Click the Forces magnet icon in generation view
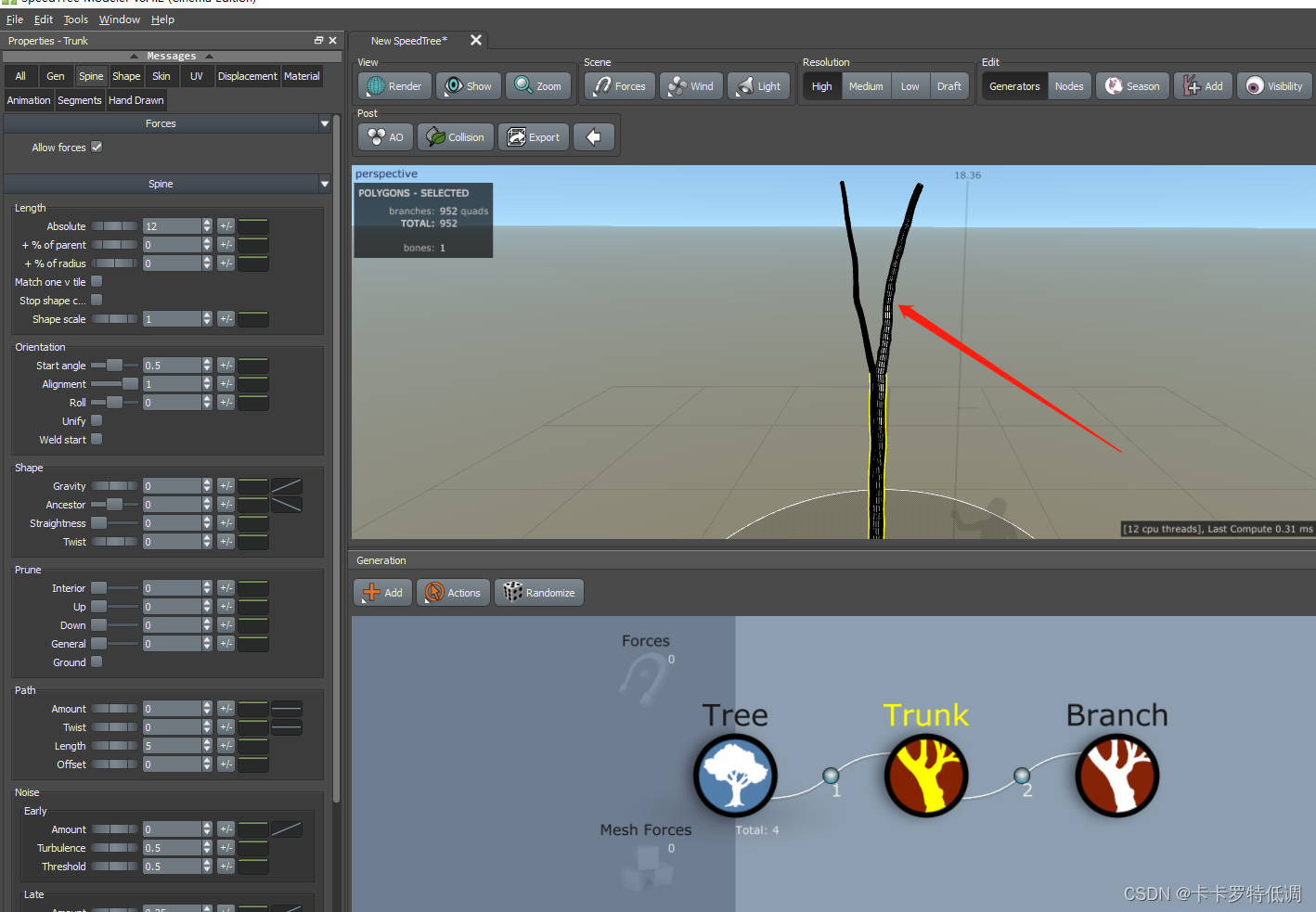This screenshot has width=1316, height=912. pos(643,680)
